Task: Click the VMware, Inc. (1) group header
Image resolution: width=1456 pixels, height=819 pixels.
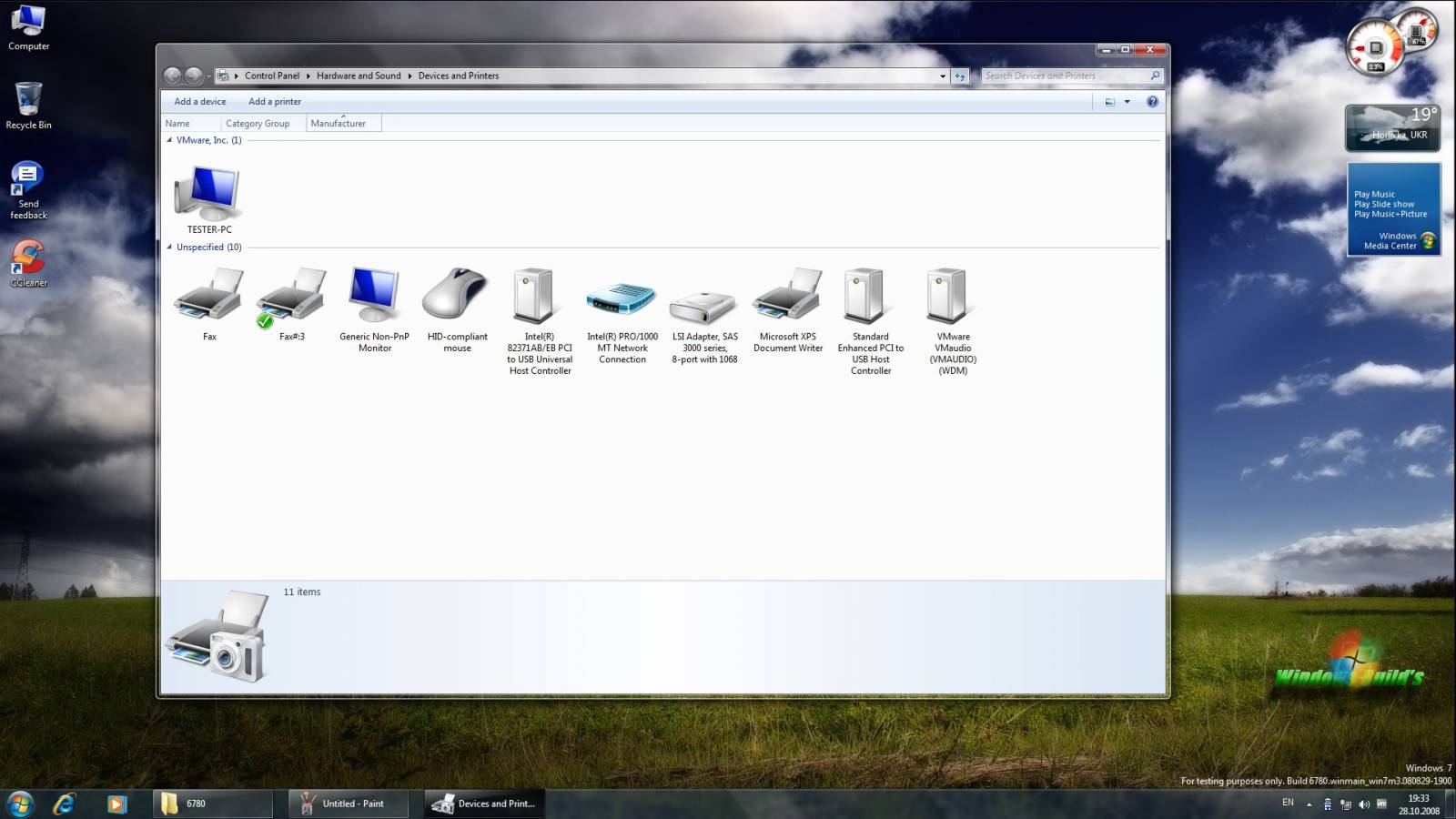Action: coord(209,140)
